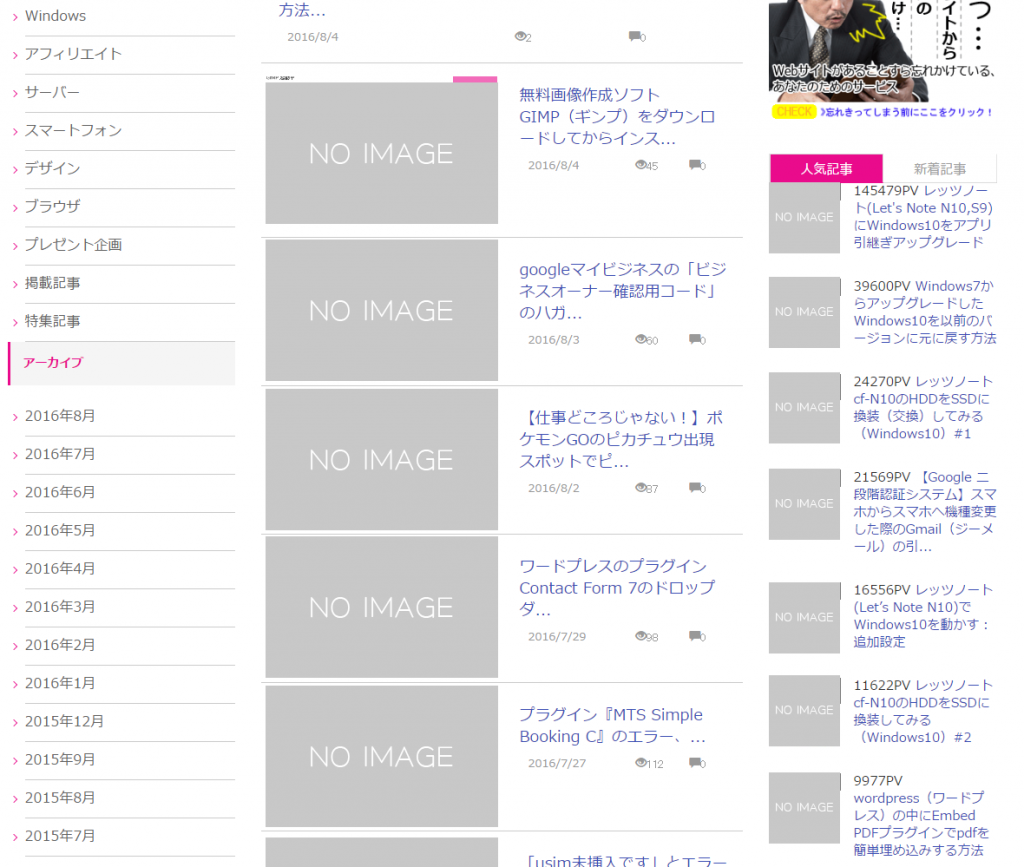Open 24270PV HDD to SSD #1 article

923,407
